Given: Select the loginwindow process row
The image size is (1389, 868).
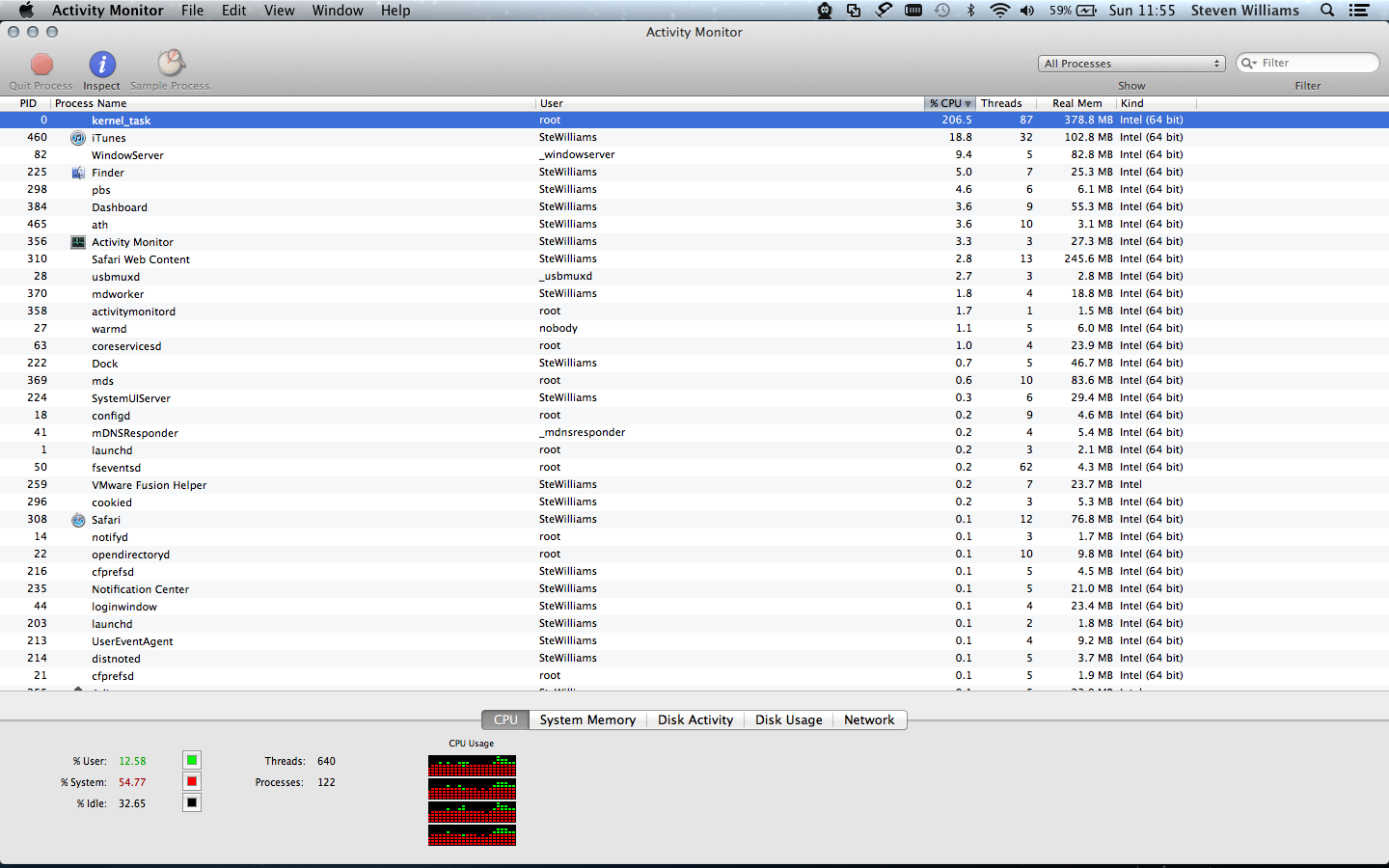Looking at the screenshot, I should [694, 607].
